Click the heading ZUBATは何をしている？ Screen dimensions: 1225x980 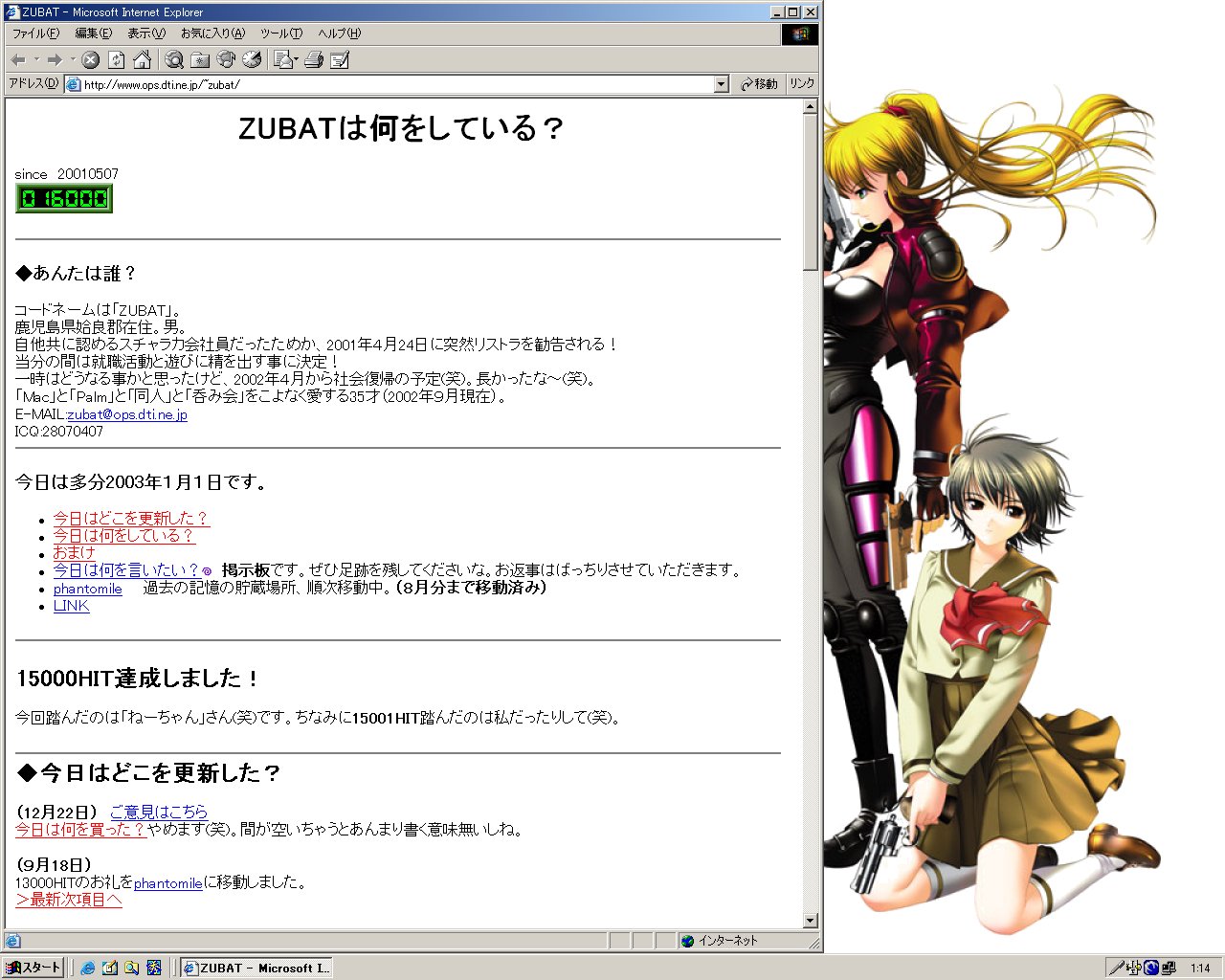click(x=401, y=127)
